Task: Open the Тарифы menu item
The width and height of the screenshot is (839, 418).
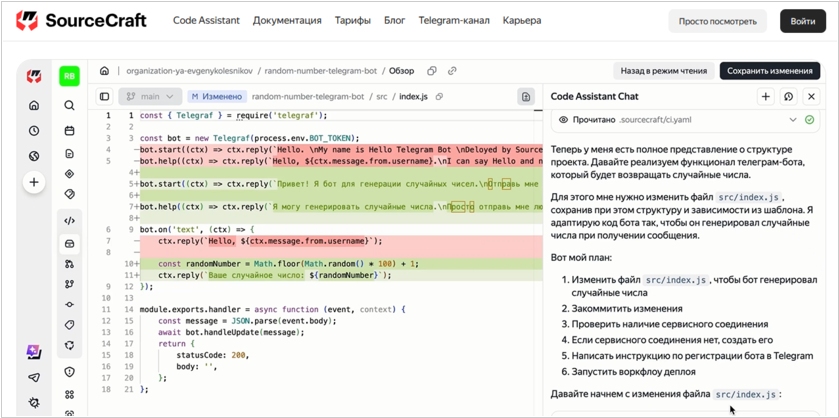Action: (352, 20)
